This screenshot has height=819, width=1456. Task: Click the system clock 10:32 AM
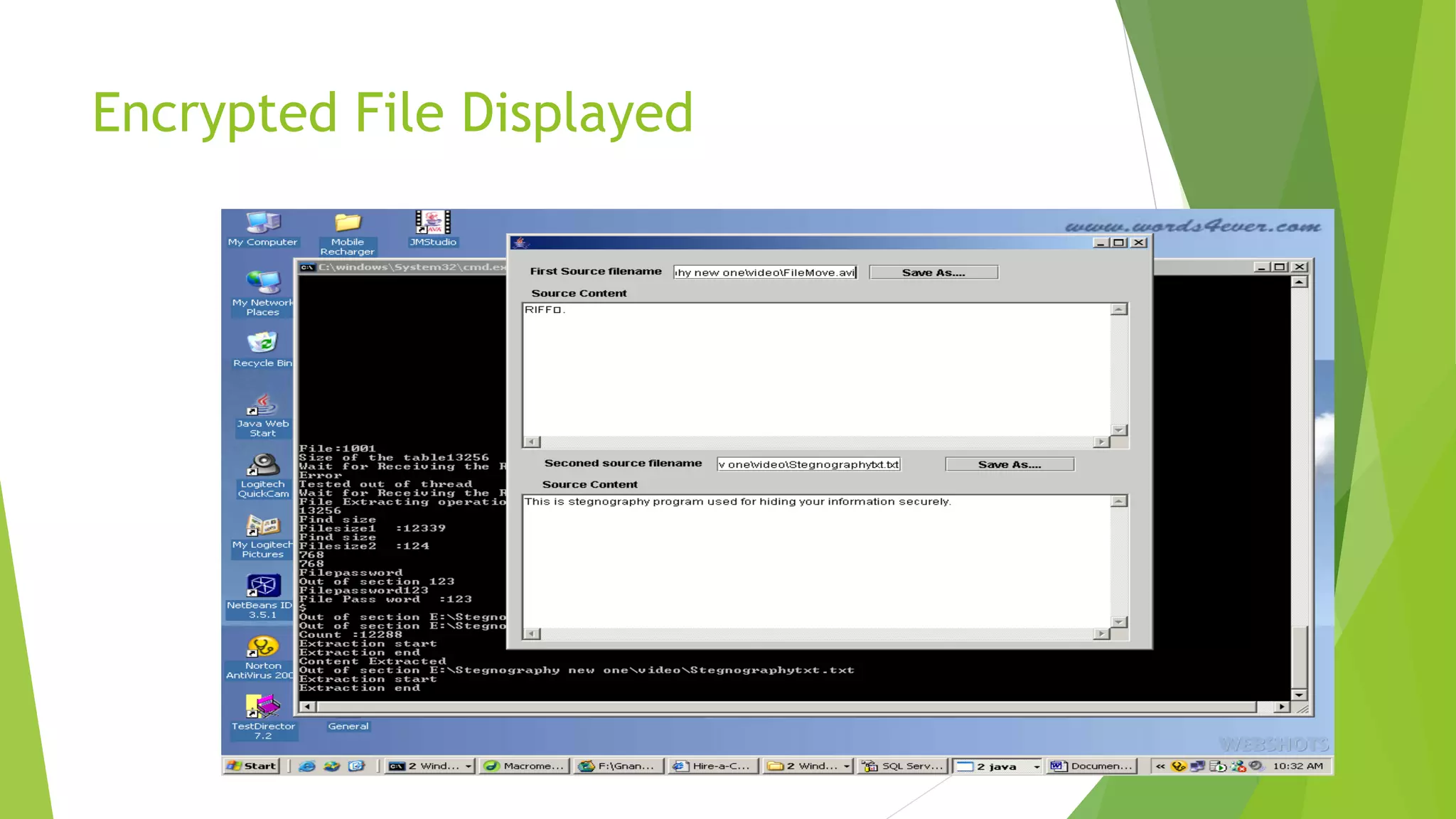tap(1298, 766)
